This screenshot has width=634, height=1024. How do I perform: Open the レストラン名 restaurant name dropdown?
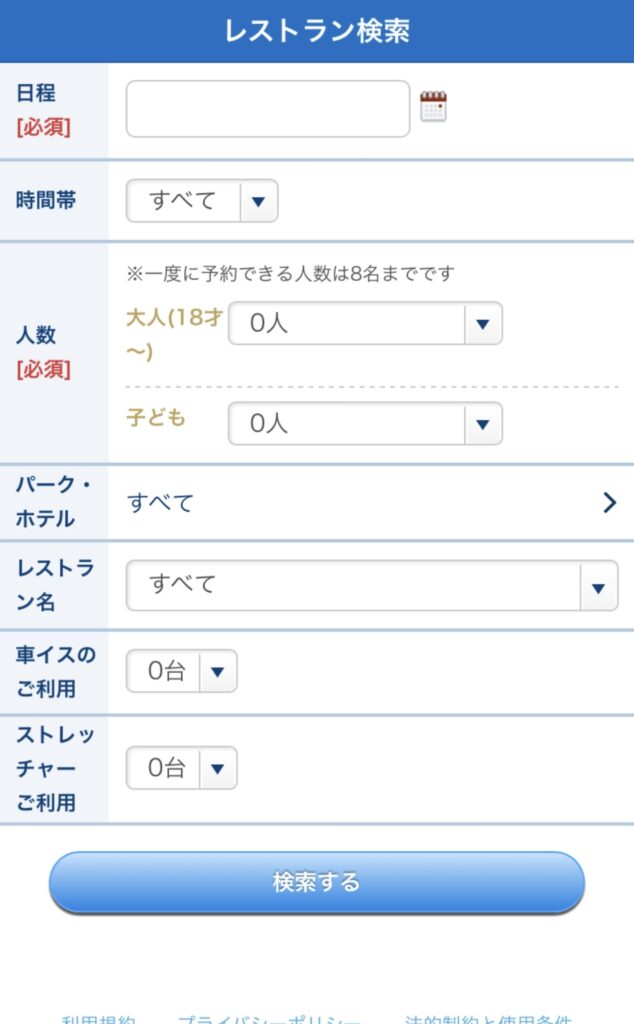point(370,585)
